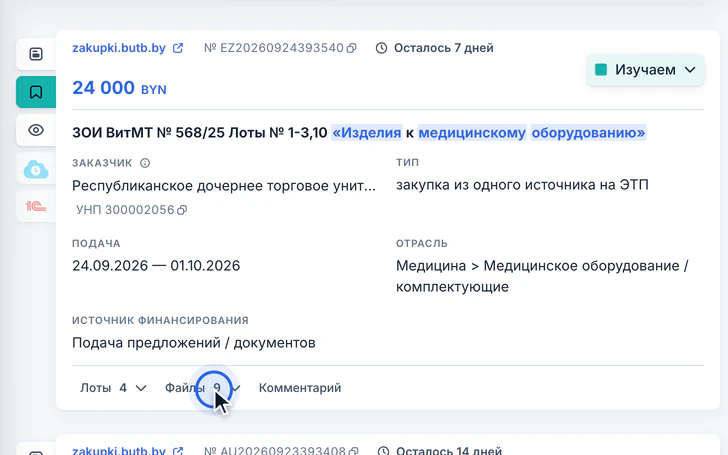
Task: Click the 24 000 BYN price
Action: (119, 88)
